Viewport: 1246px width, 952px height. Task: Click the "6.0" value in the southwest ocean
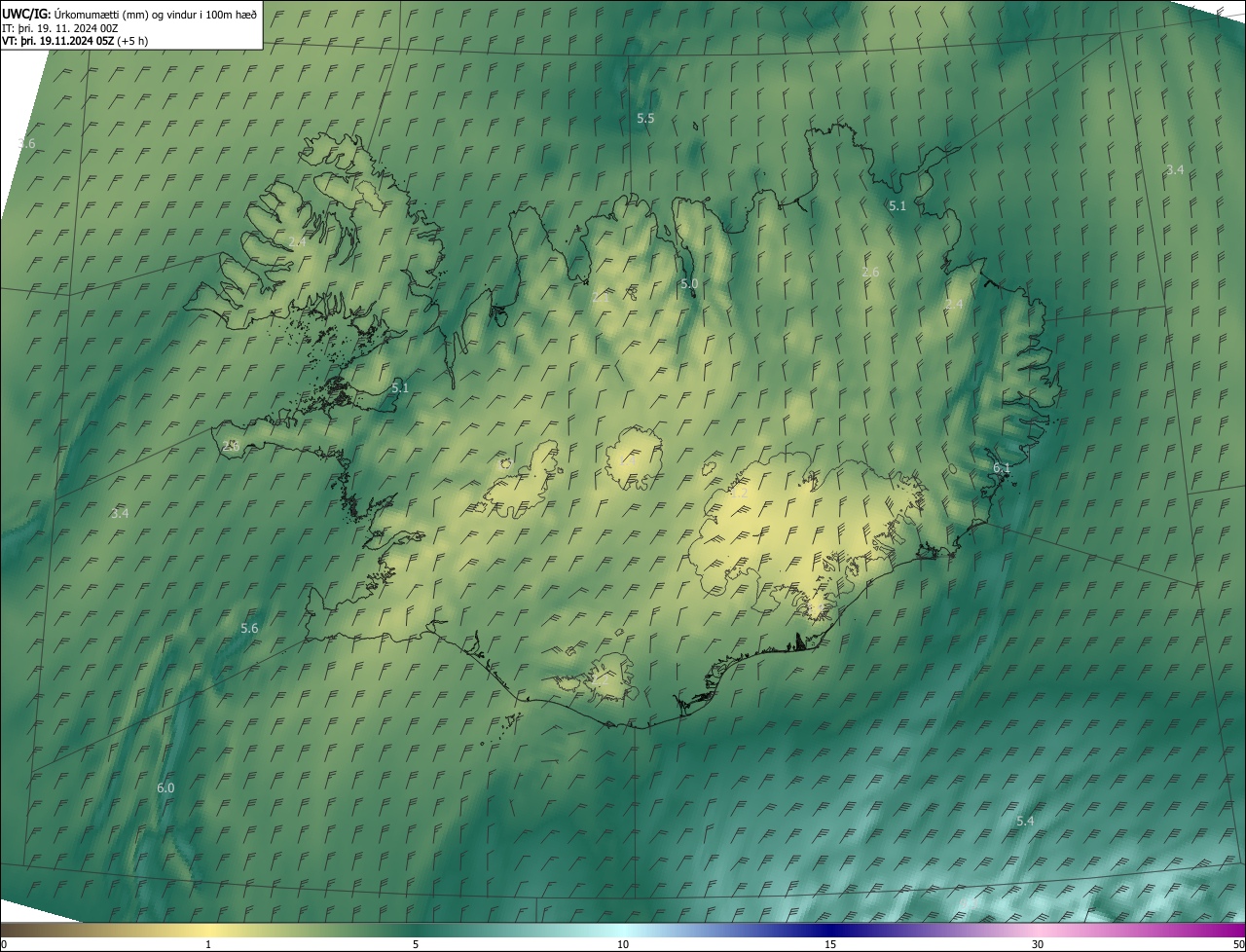pyautogui.click(x=165, y=787)
